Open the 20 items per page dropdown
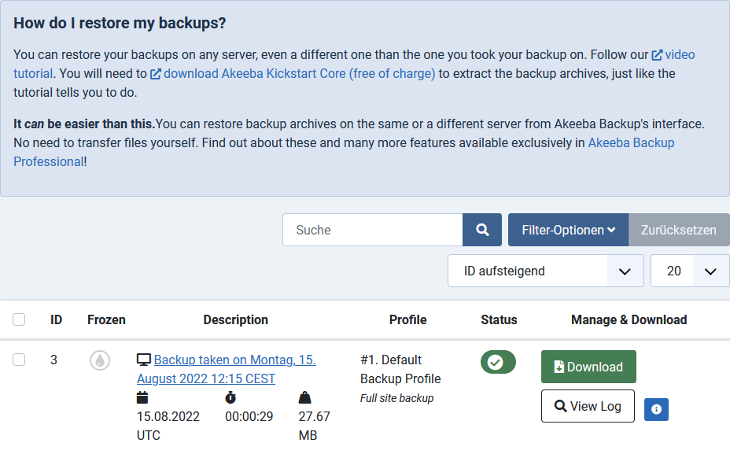The height and width of the screenshot is (454, 730). 689,271
